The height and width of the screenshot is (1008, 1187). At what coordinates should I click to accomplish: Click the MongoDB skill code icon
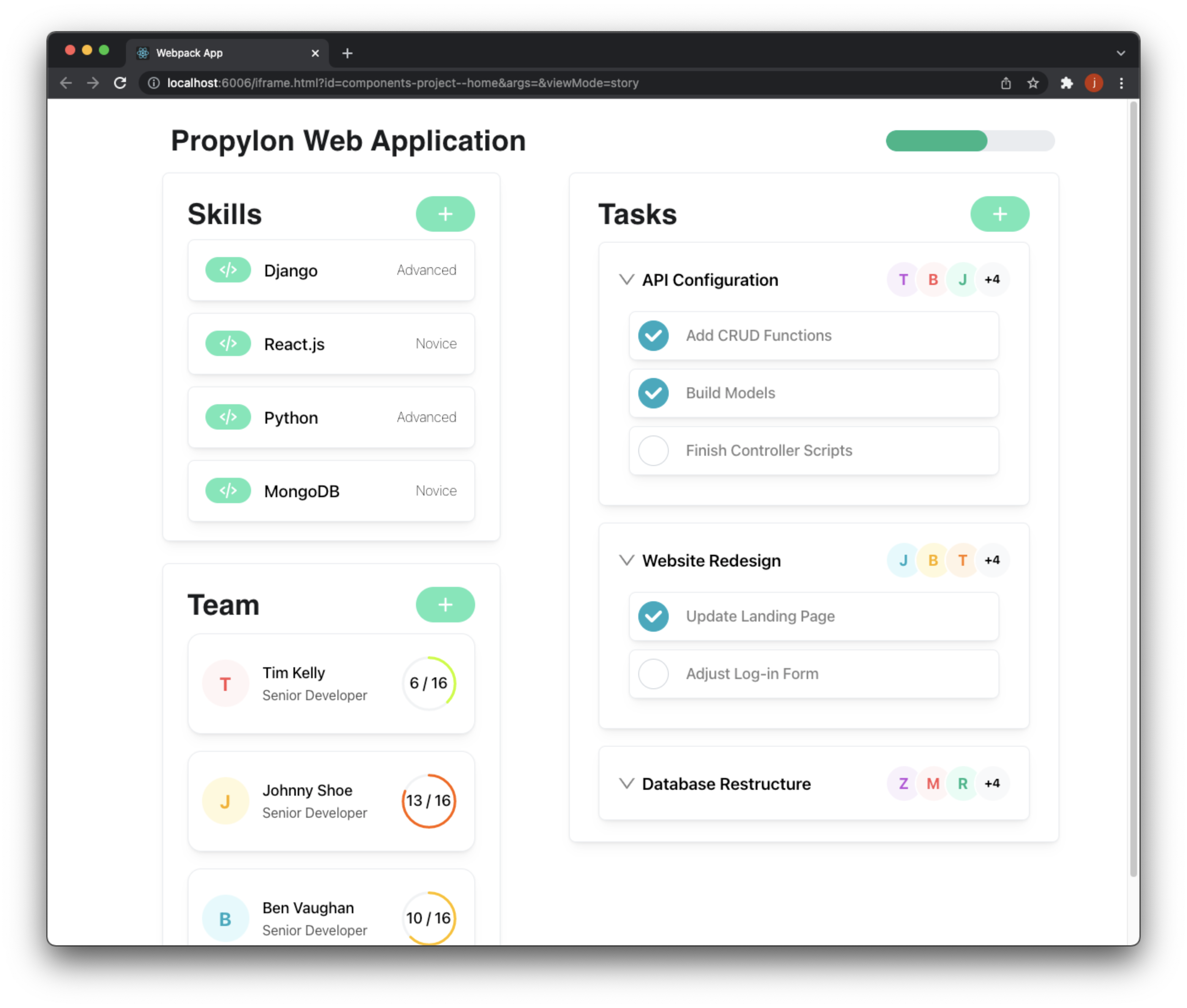point(228,491)
